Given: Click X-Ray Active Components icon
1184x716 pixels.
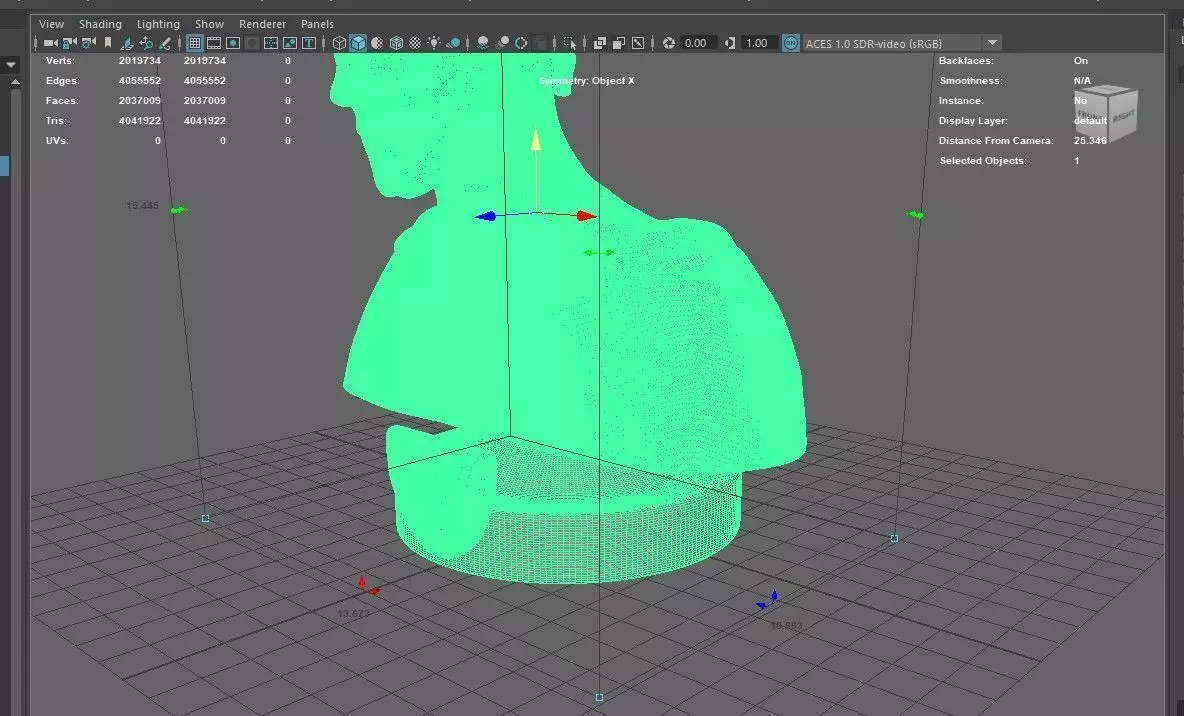Looking at the screenshot, I should pos(618,43).
